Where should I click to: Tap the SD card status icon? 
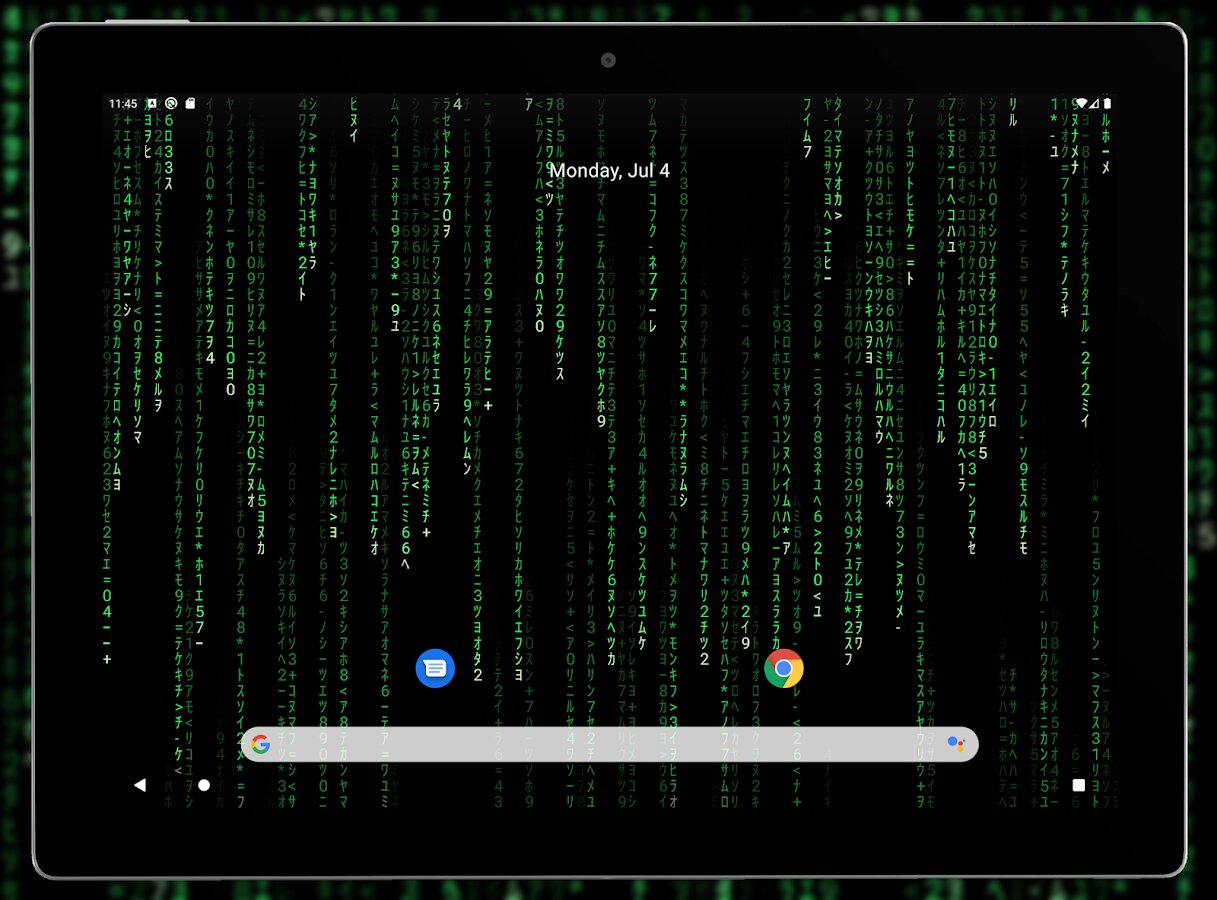coord(190,103)
